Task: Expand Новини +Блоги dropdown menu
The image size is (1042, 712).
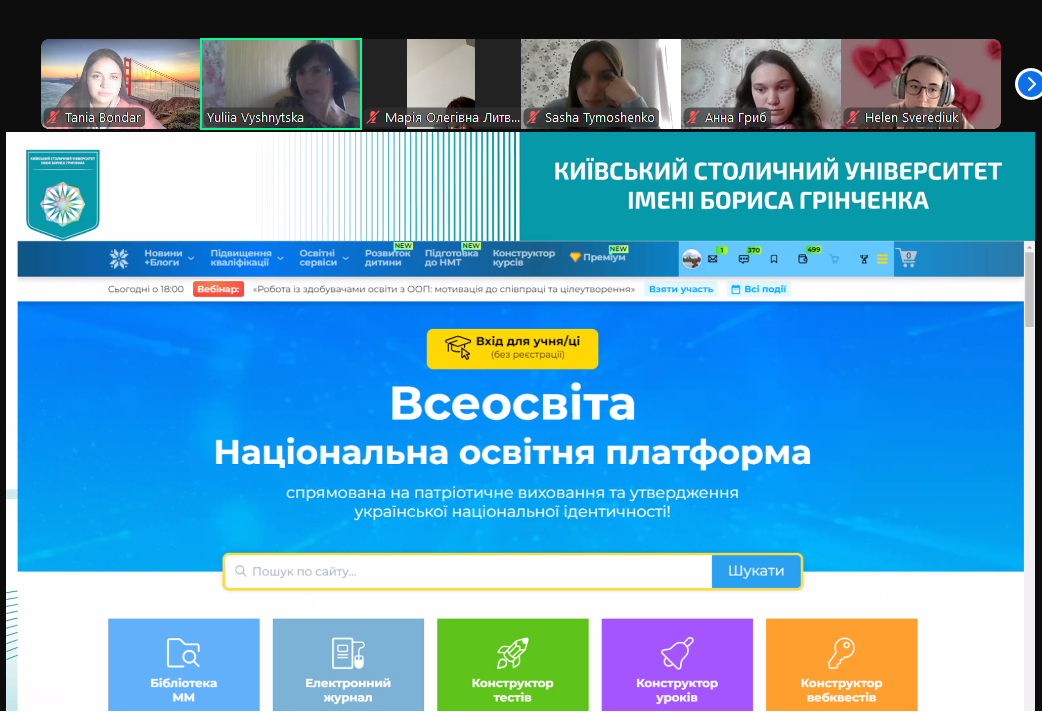Action: click(x=168, y=258)
